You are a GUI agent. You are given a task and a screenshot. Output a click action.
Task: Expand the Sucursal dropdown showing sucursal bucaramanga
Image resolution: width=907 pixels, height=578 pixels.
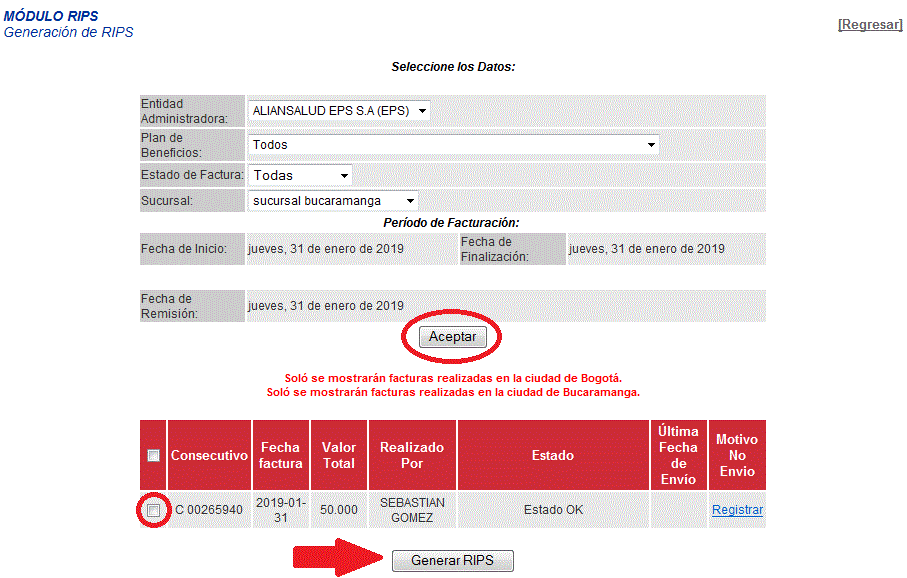pyautogui.click(x=333, y=201)
